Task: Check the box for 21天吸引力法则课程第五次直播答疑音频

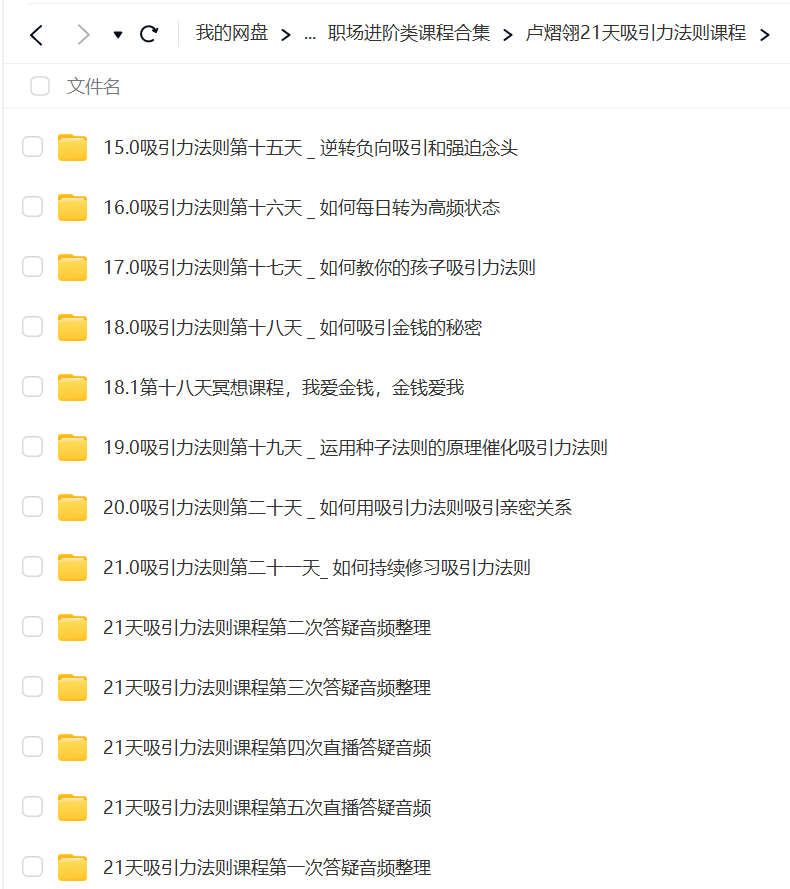Action: [x=32, y=806]
